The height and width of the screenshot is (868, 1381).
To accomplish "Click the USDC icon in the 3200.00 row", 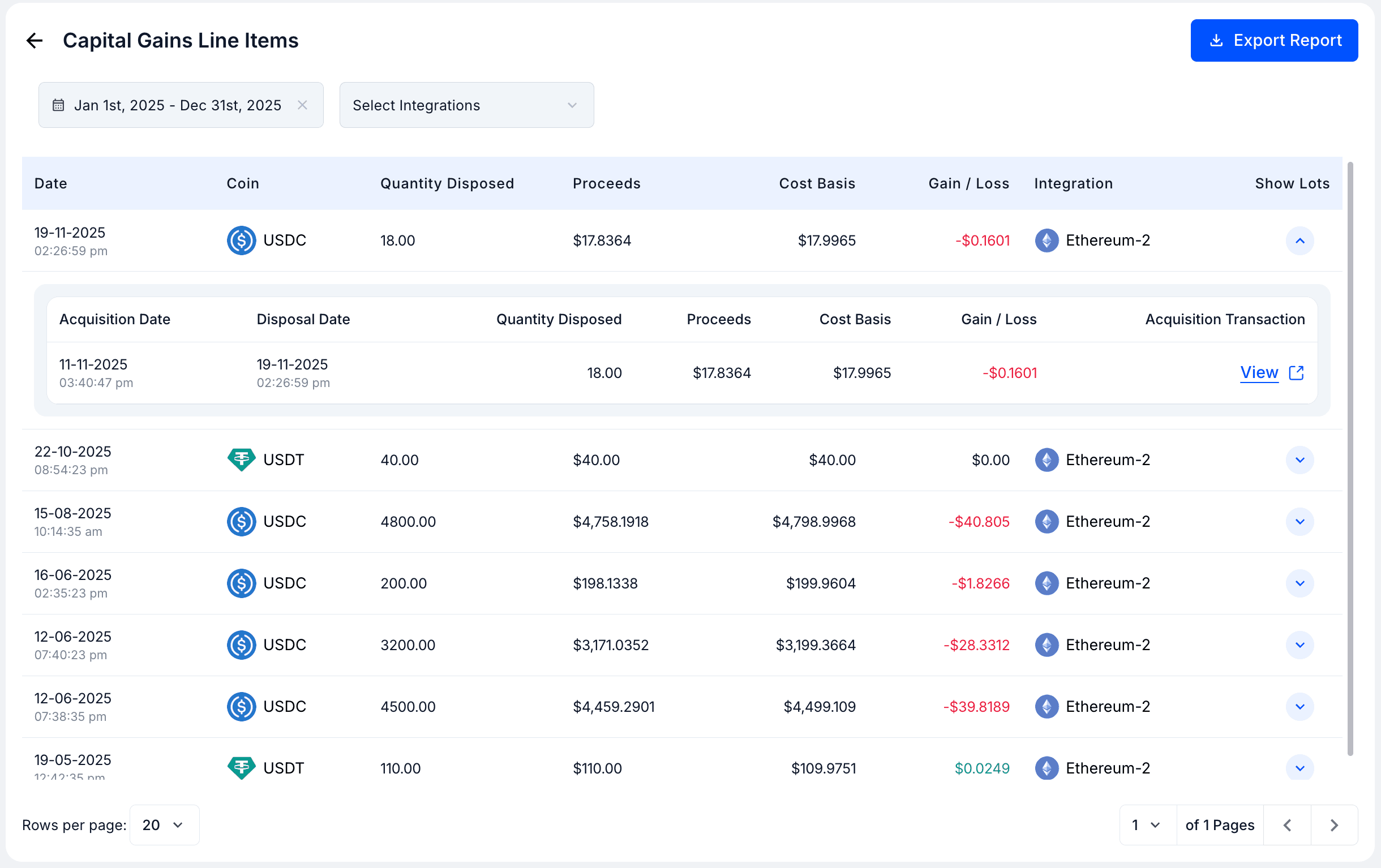I will pos(242,645).
